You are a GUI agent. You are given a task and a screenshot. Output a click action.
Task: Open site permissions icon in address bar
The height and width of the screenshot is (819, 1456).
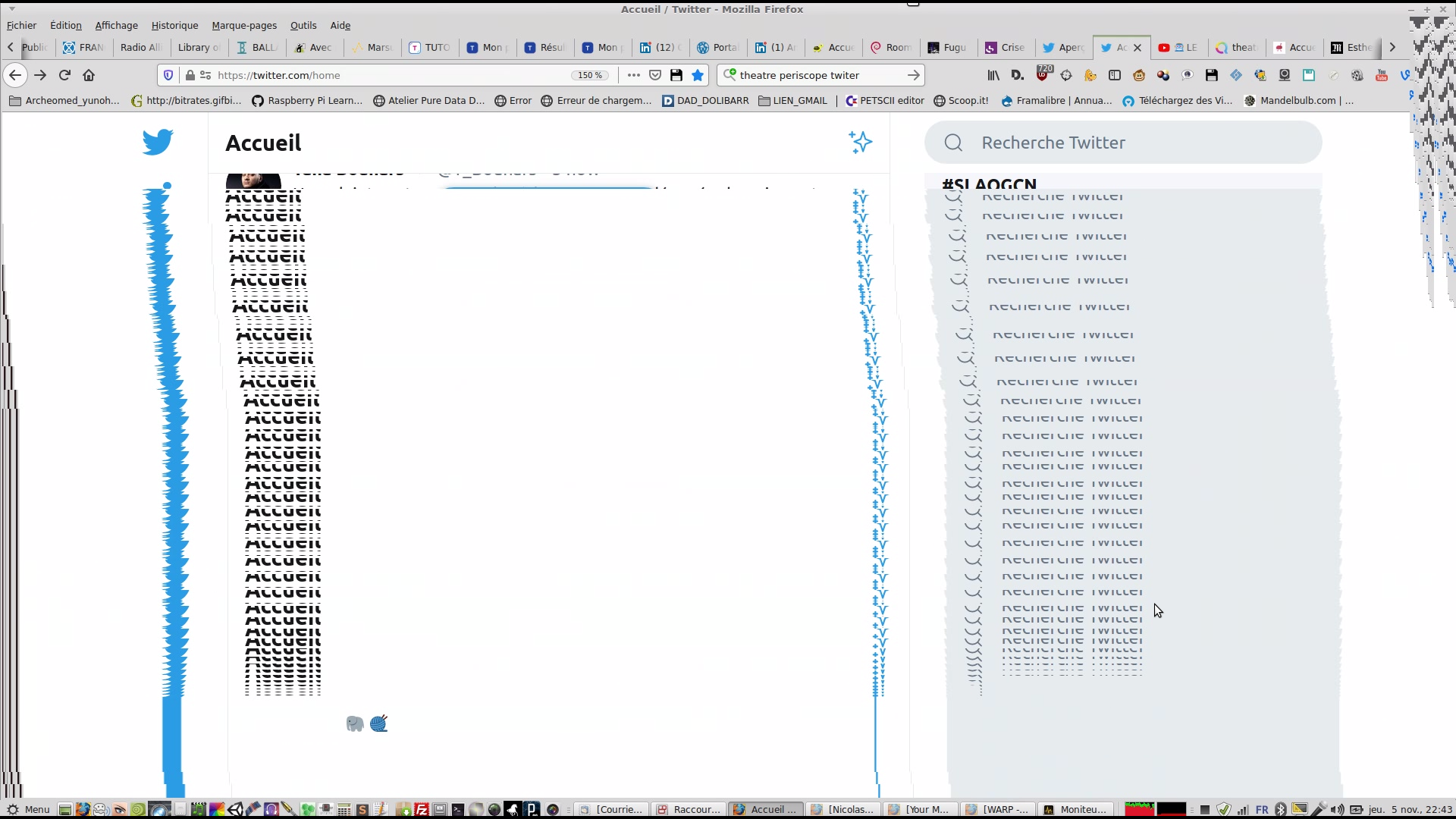click(205, 75)
